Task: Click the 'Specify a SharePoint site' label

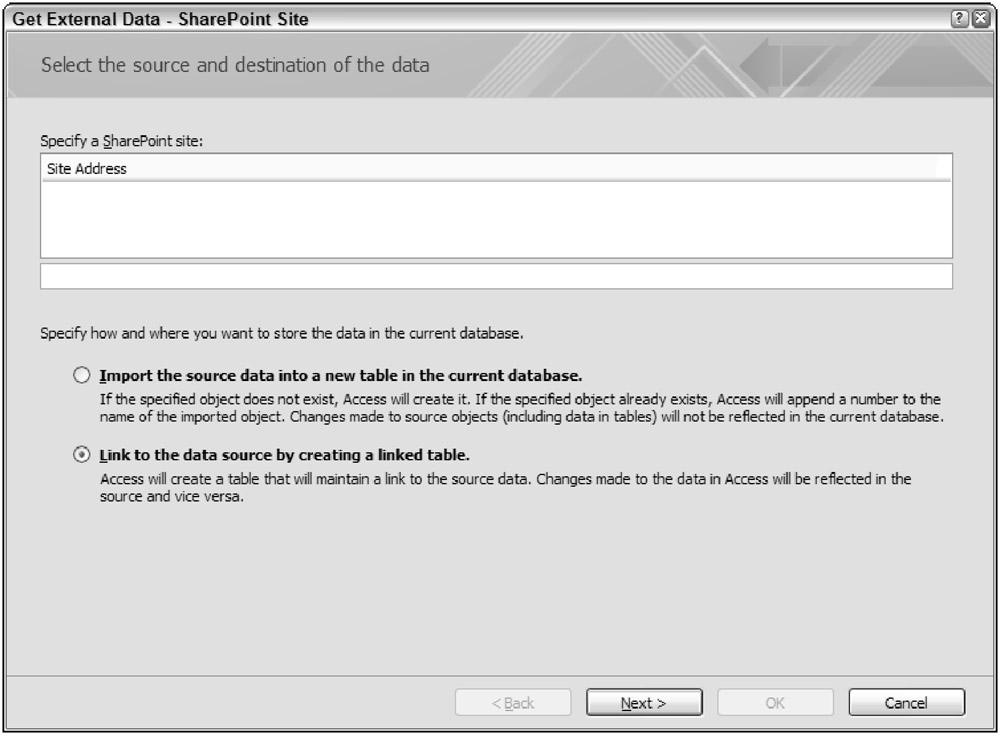Action: (122, 141)
